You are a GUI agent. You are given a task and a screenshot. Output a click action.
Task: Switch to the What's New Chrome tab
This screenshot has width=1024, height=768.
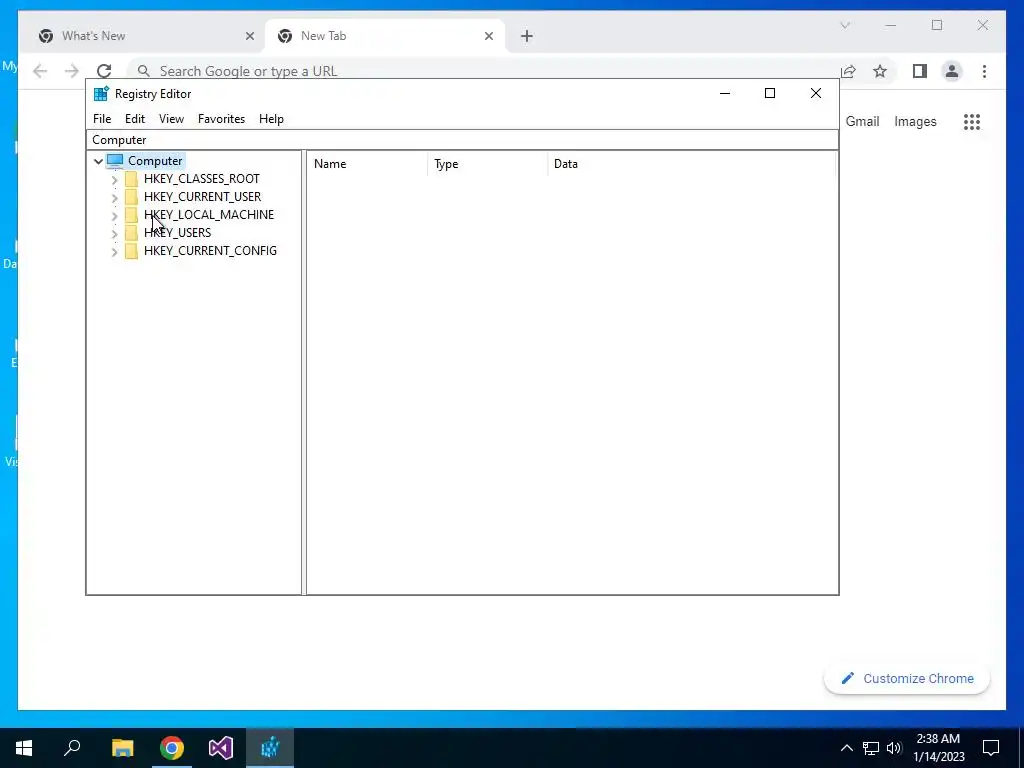pyautogui.click(x=145, y=36)
